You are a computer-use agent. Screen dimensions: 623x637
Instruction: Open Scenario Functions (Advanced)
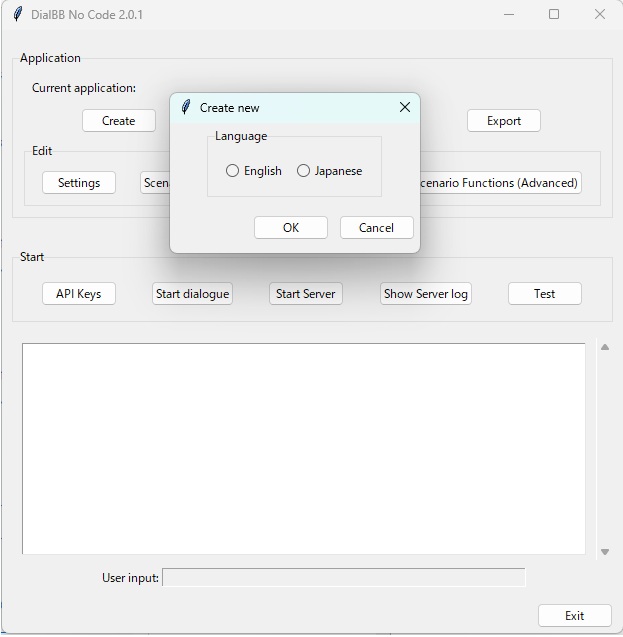(x=500, y=183)
